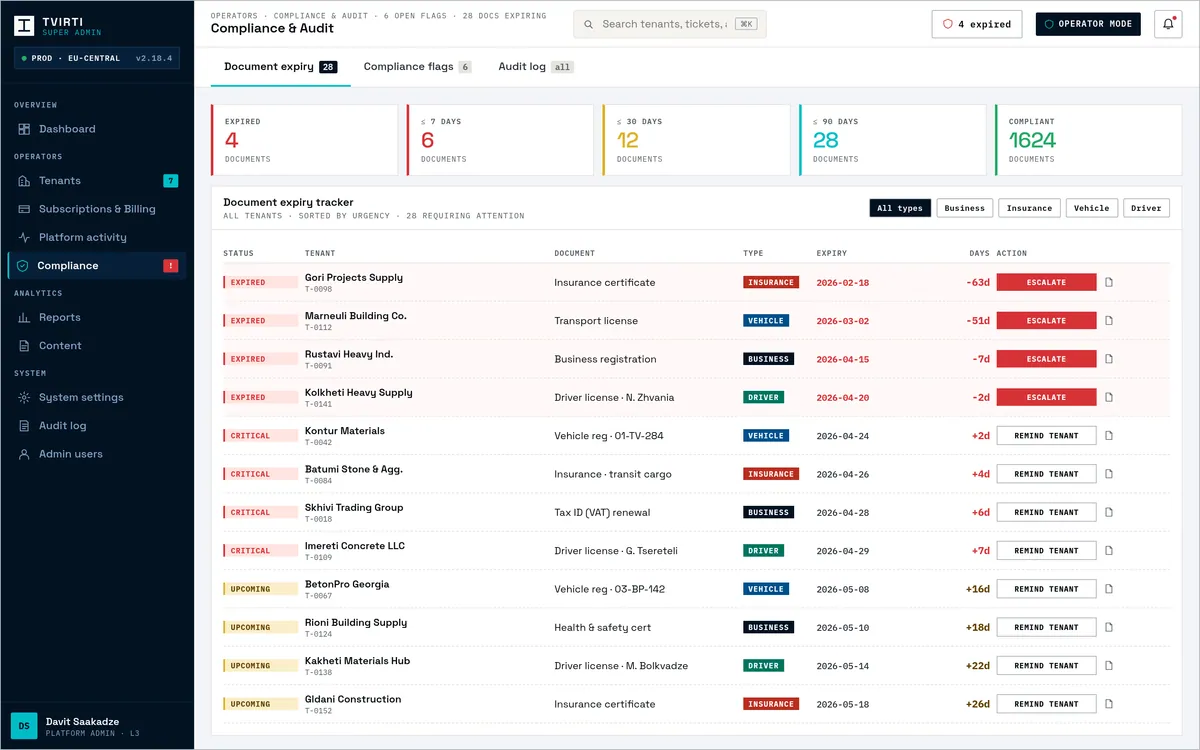Open document icon for Kakheti Materials Hub
Screen dimensions: 1200x750
pyautogui.click(x=1109, y=666)
